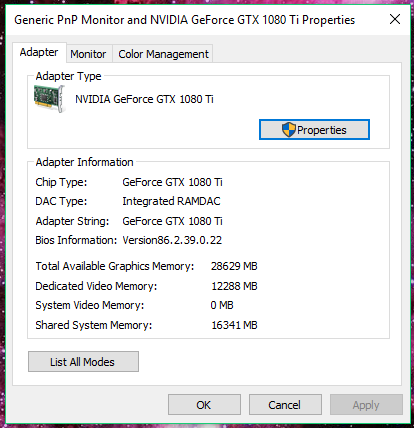Click the UAC shield icon on Properties
Viewport: 414px width, 428px height.
(x=289, y=130)
